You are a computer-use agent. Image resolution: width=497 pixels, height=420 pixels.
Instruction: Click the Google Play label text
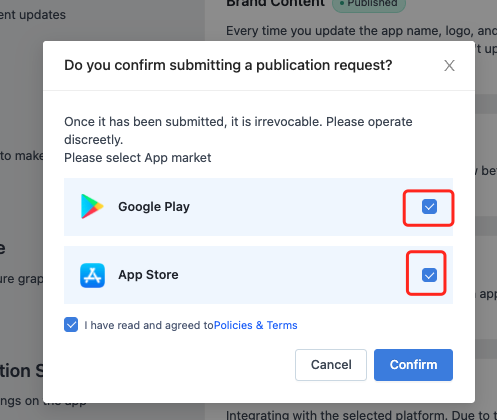point(154,207)
